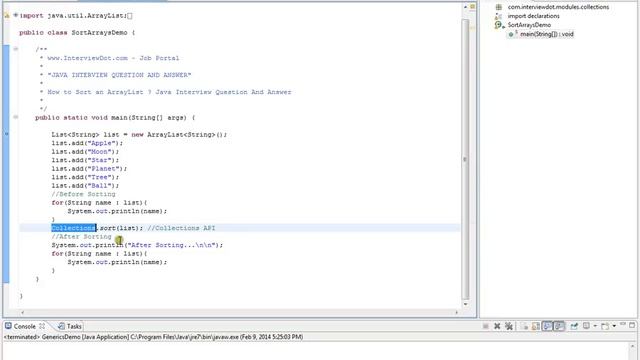
Task: Click the Clear Console icon
Action: point(524,326)
